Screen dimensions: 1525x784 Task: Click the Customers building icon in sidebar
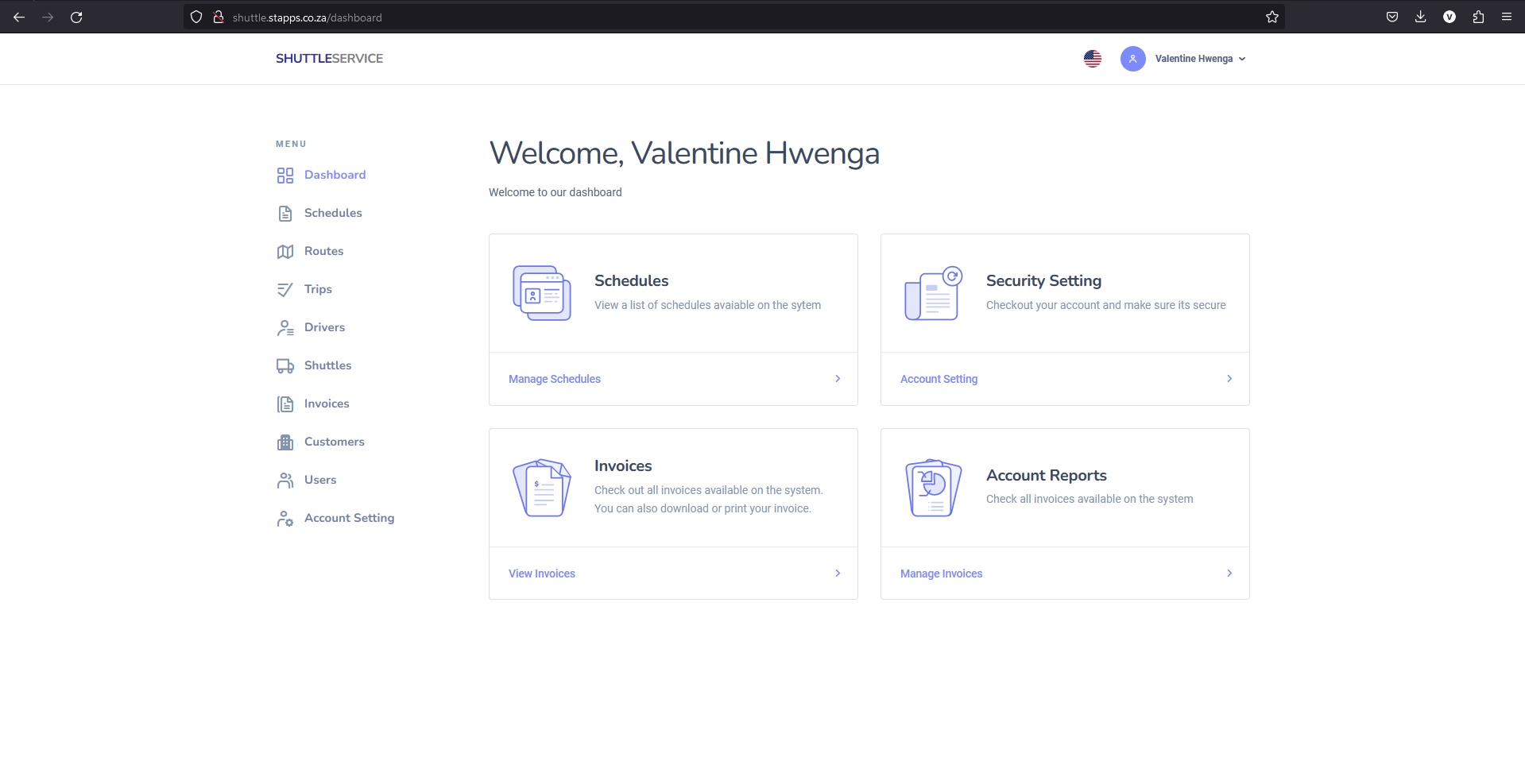pos(285,442)
